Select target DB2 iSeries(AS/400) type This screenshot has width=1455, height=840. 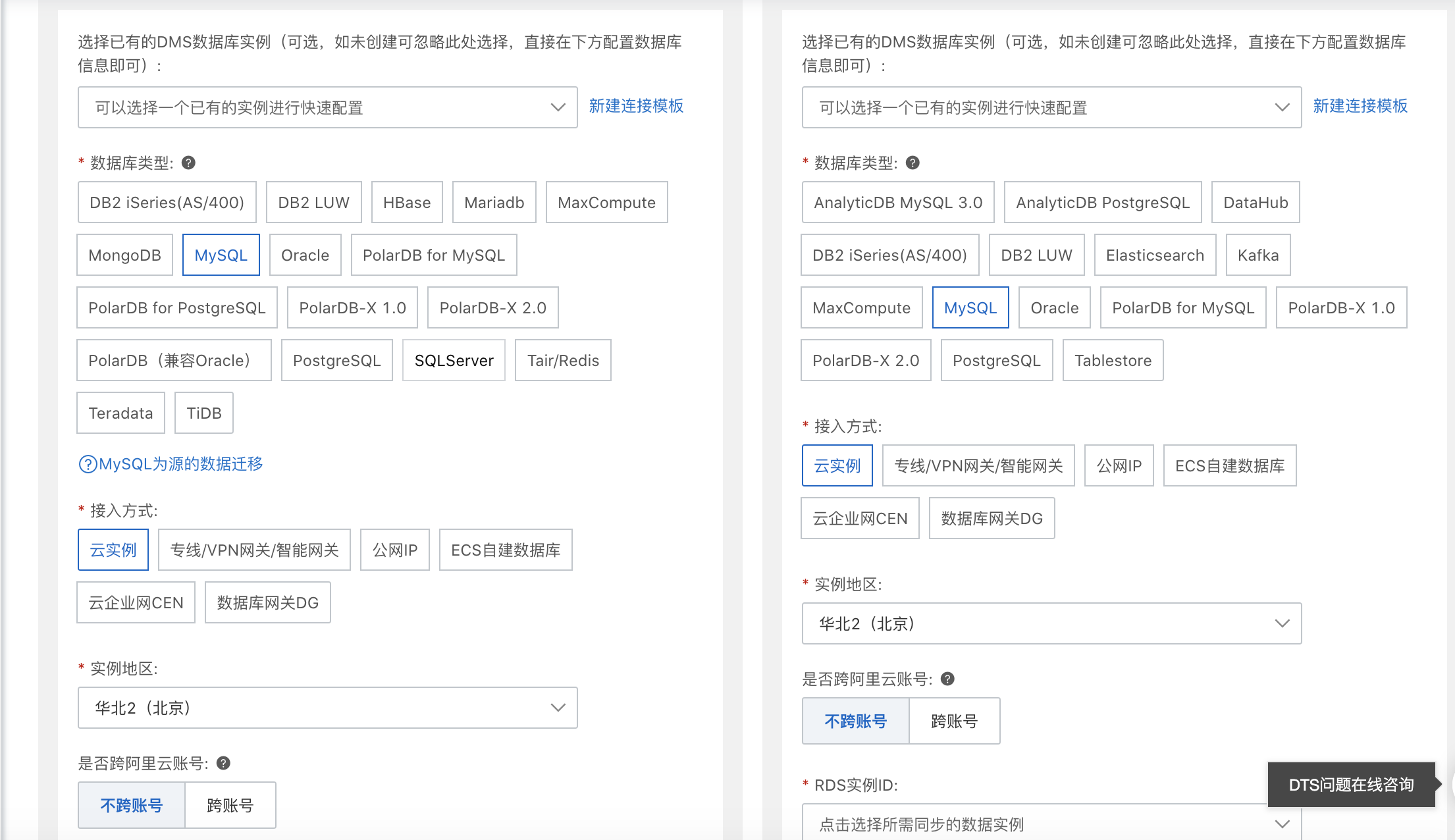pyautogui.click(x=890, y=255)
